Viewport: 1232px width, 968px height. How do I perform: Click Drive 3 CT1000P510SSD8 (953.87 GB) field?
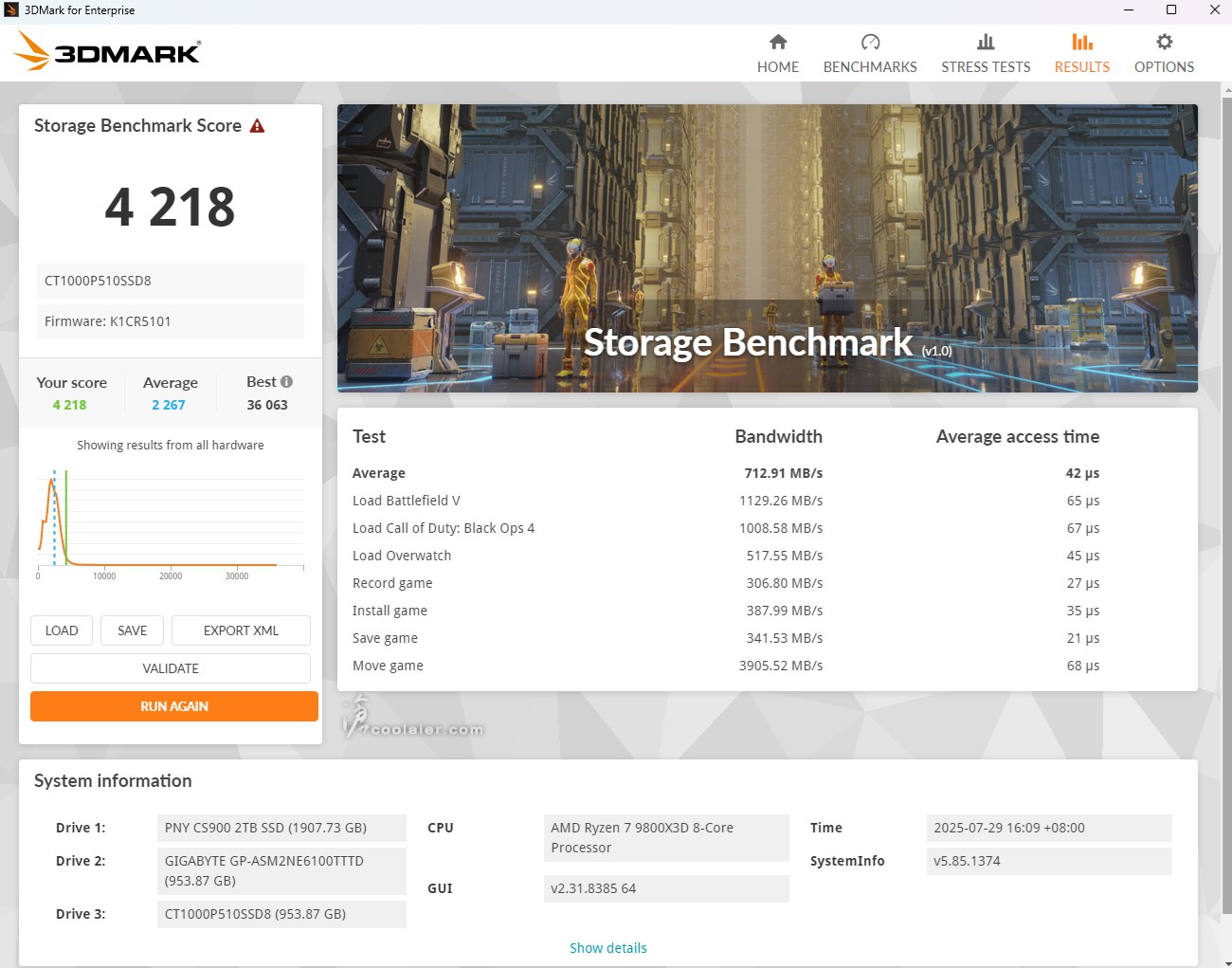pyautogui.click(x=281, y=914)
